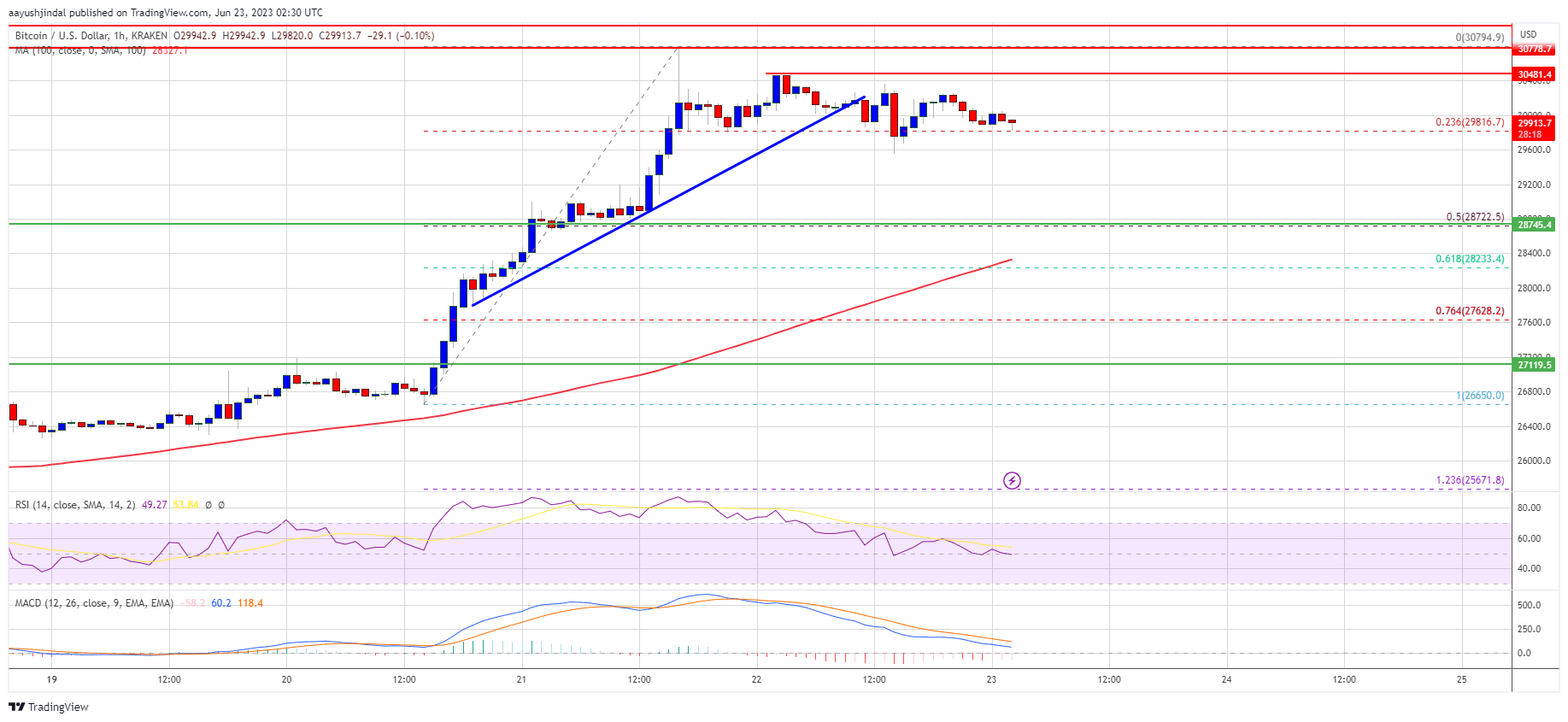
Task: Click the TradingView logo at bottom left
Action: 49,707
